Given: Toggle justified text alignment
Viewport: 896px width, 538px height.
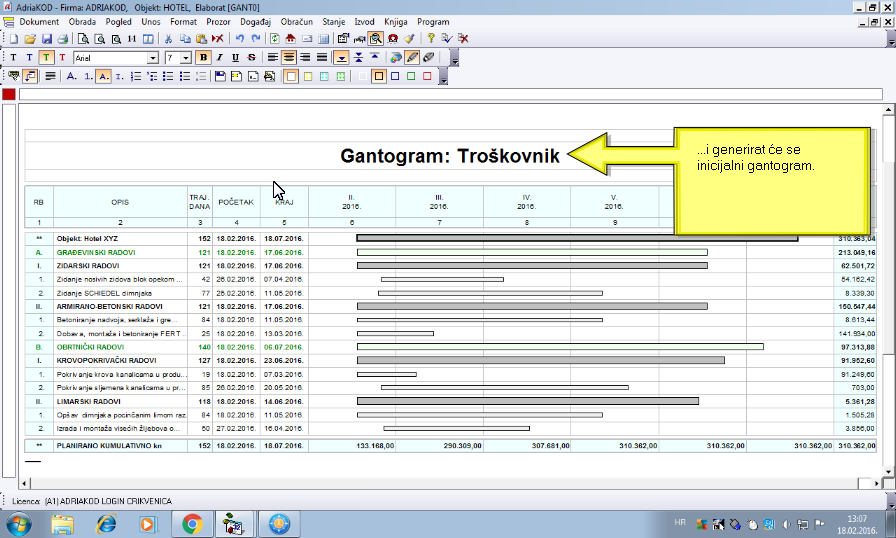Looking at the screenshot, I should (x=322, y=58).
